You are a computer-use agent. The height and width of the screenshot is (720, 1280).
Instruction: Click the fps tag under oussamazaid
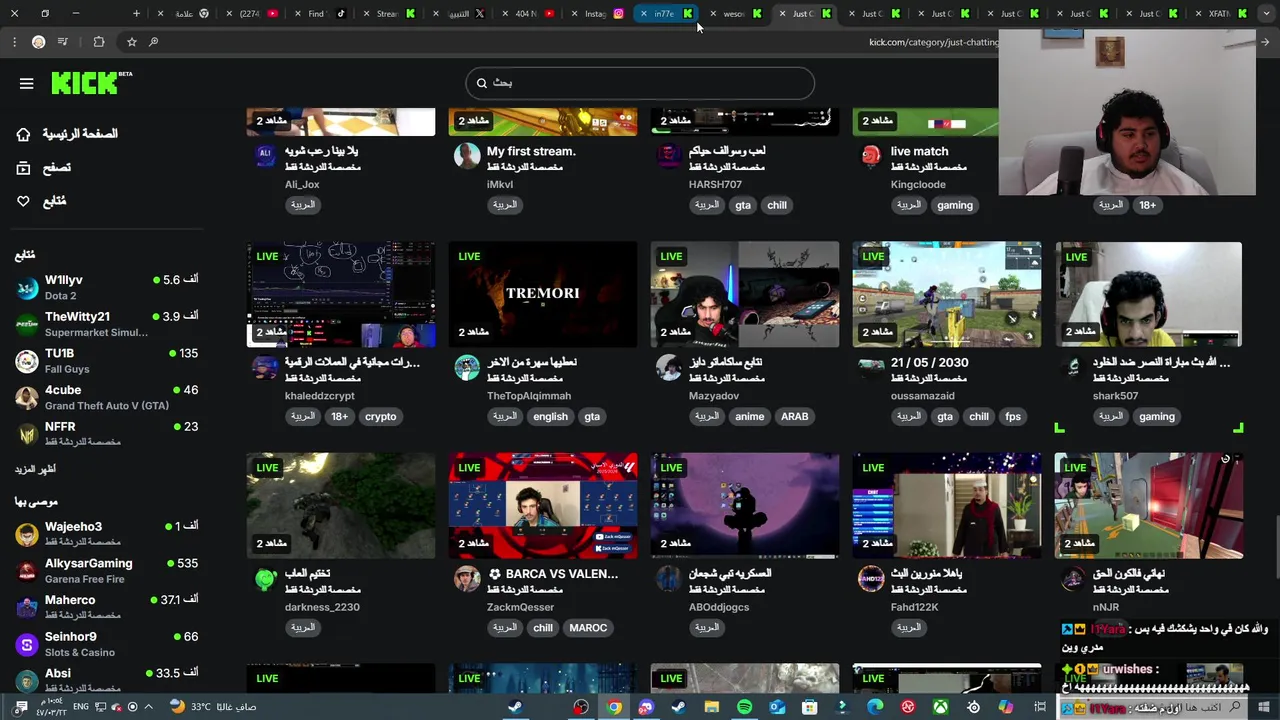pos(1013,417)
